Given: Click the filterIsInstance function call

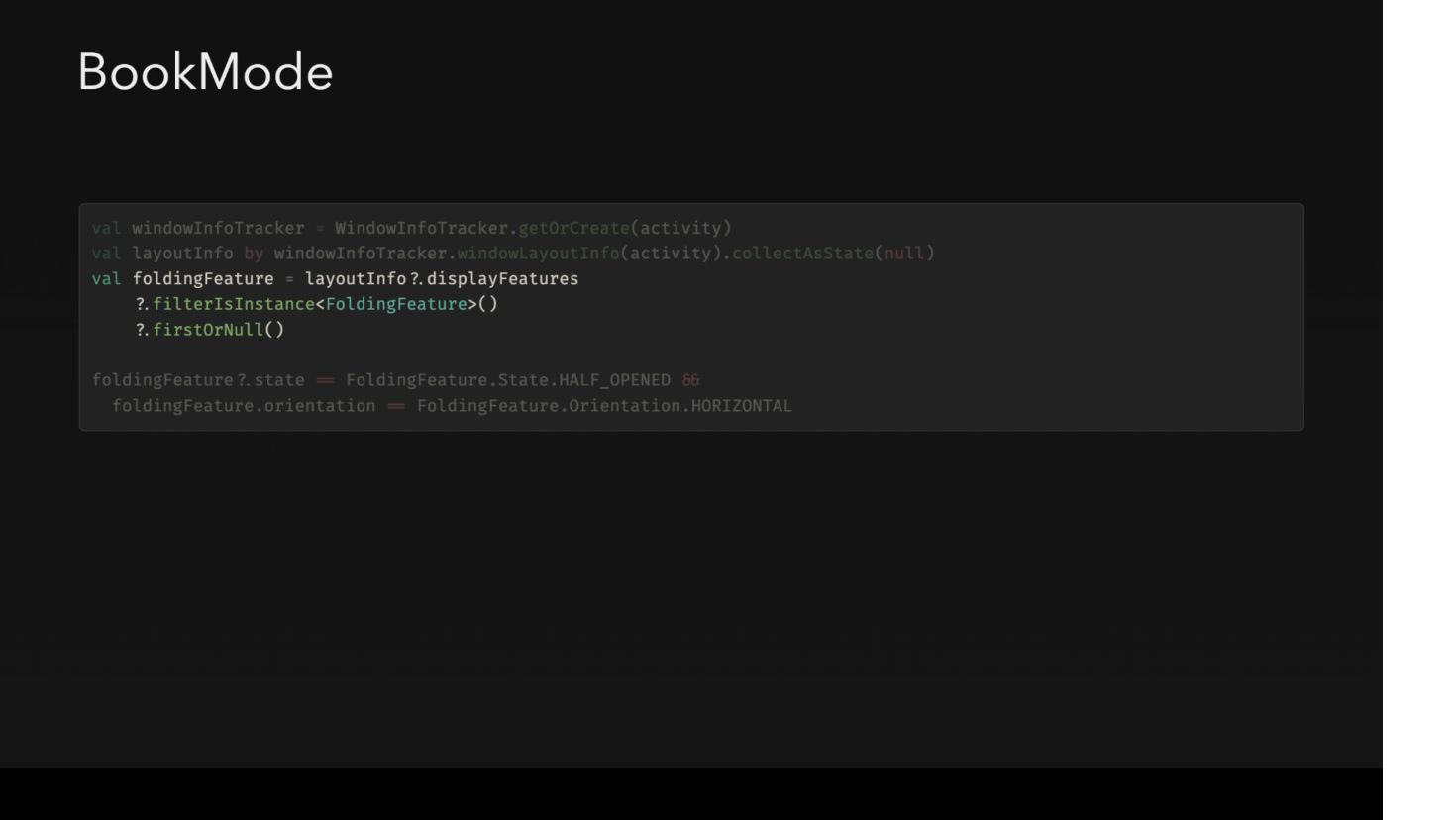Looking at the screenshot, I should point(234,304).
